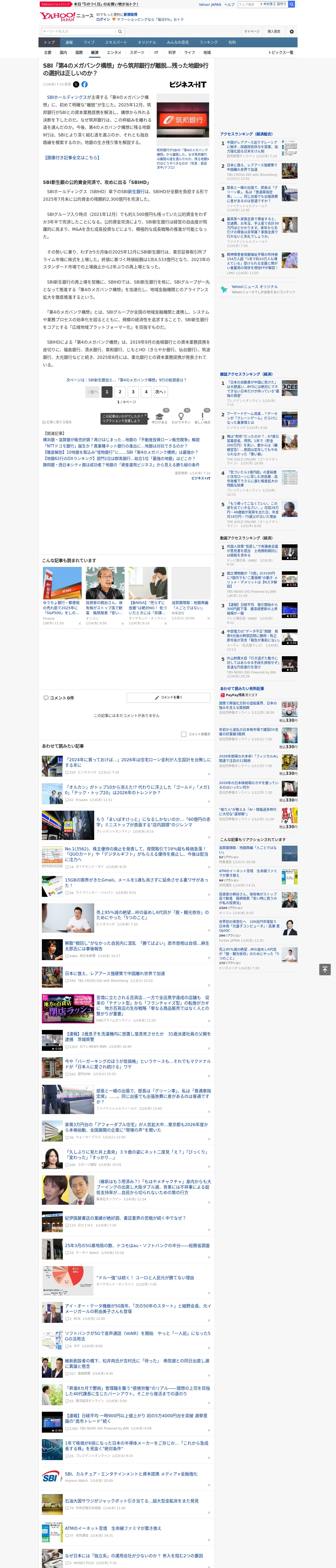Select the ライブ tab in top navigation
The width and height of the screenshot is (336, 1568).
(89, 43)
